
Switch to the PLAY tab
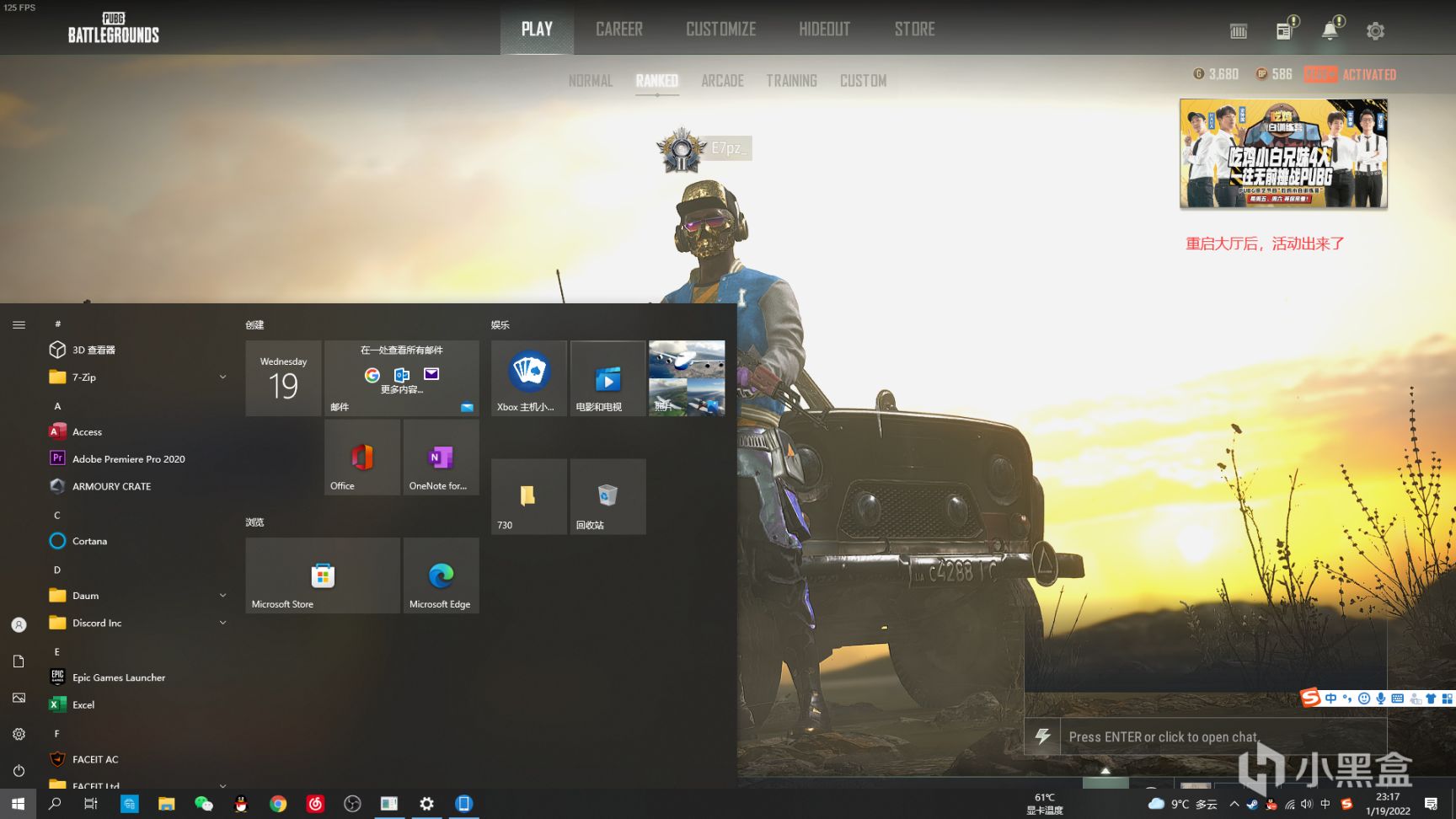[537, 29]
